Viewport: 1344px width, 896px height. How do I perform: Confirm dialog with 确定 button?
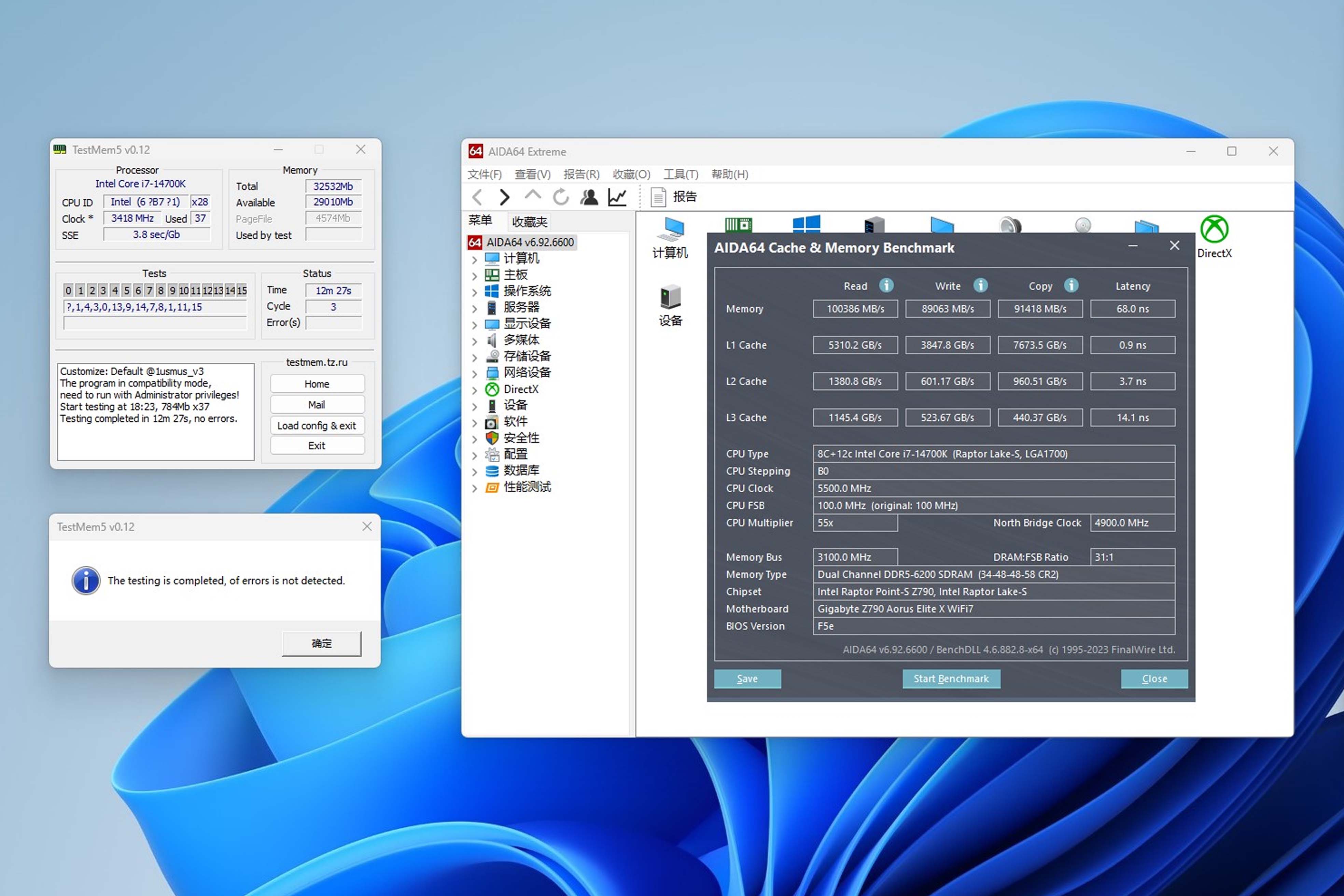click(x=322, y=643)
